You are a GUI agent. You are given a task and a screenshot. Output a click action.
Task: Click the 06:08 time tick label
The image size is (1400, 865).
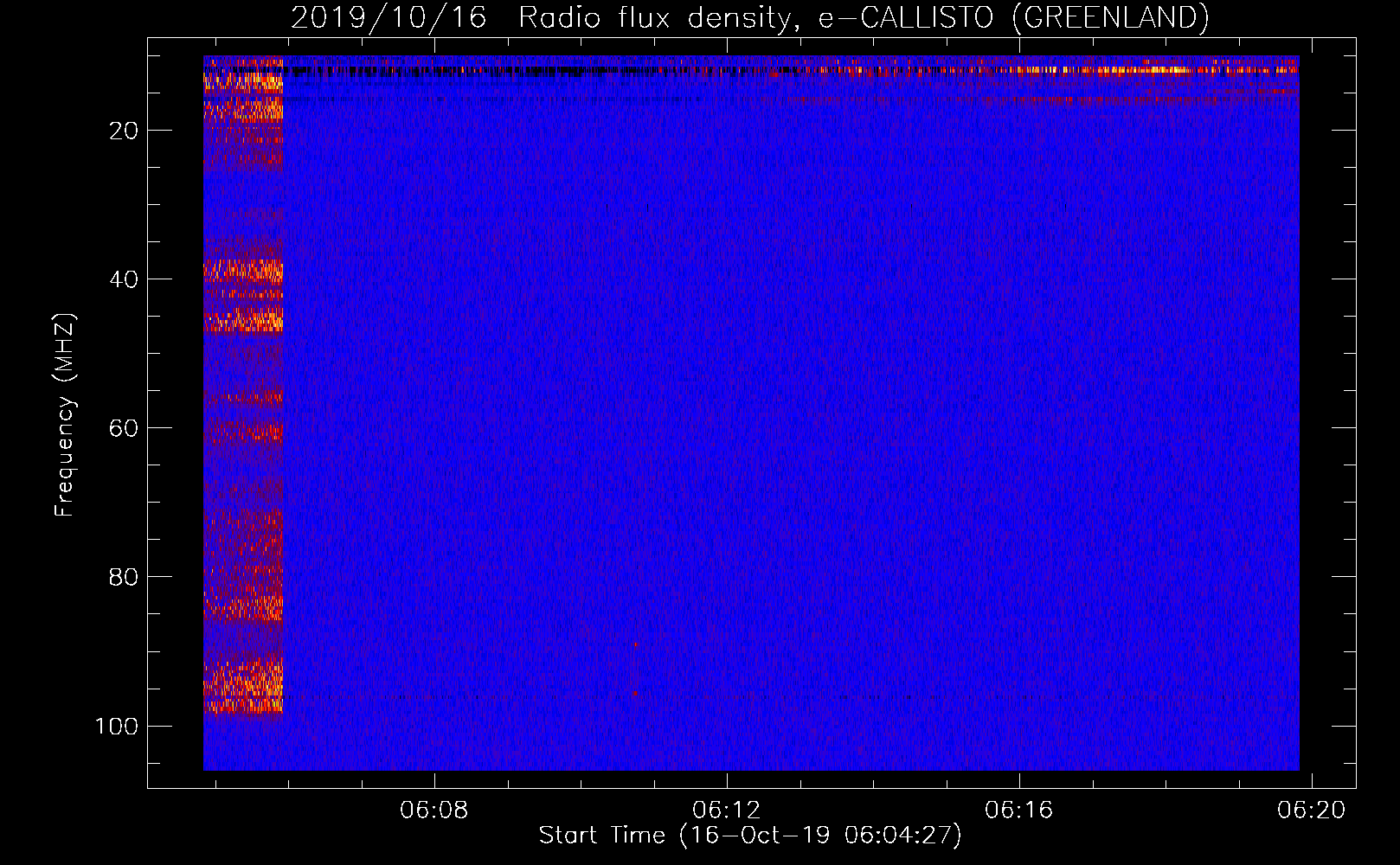coord(433,810)
